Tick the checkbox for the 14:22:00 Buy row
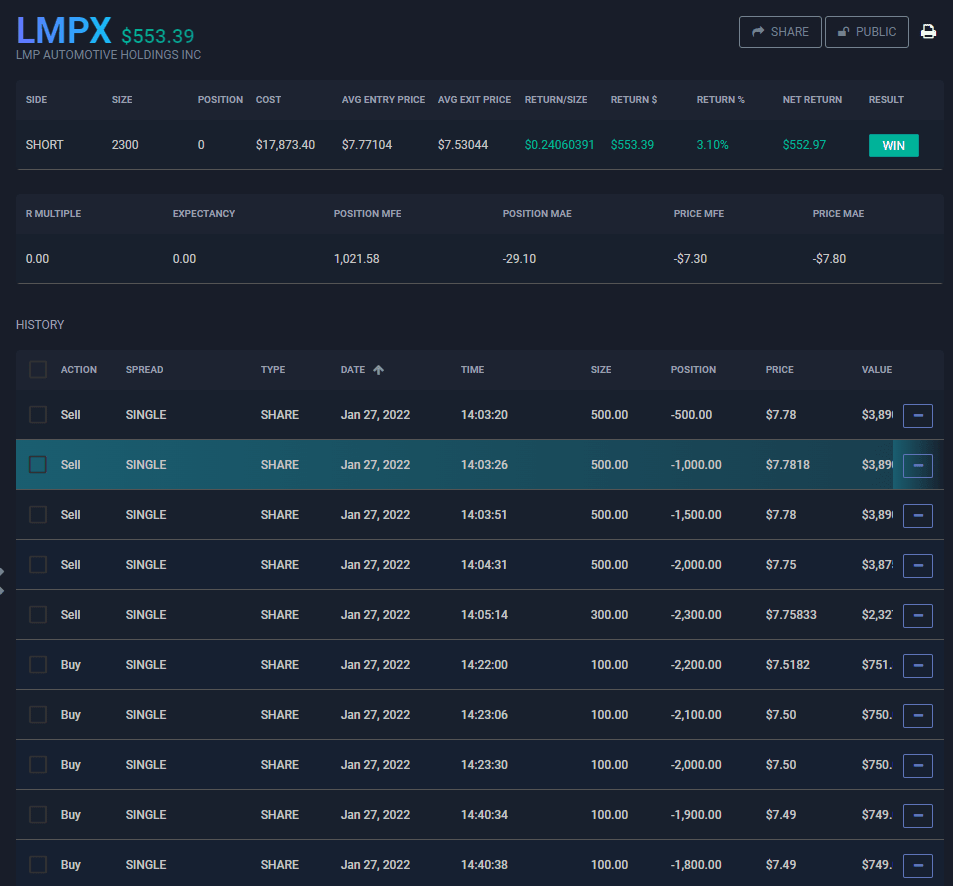 pyautogui.click(x=38, y=664)
